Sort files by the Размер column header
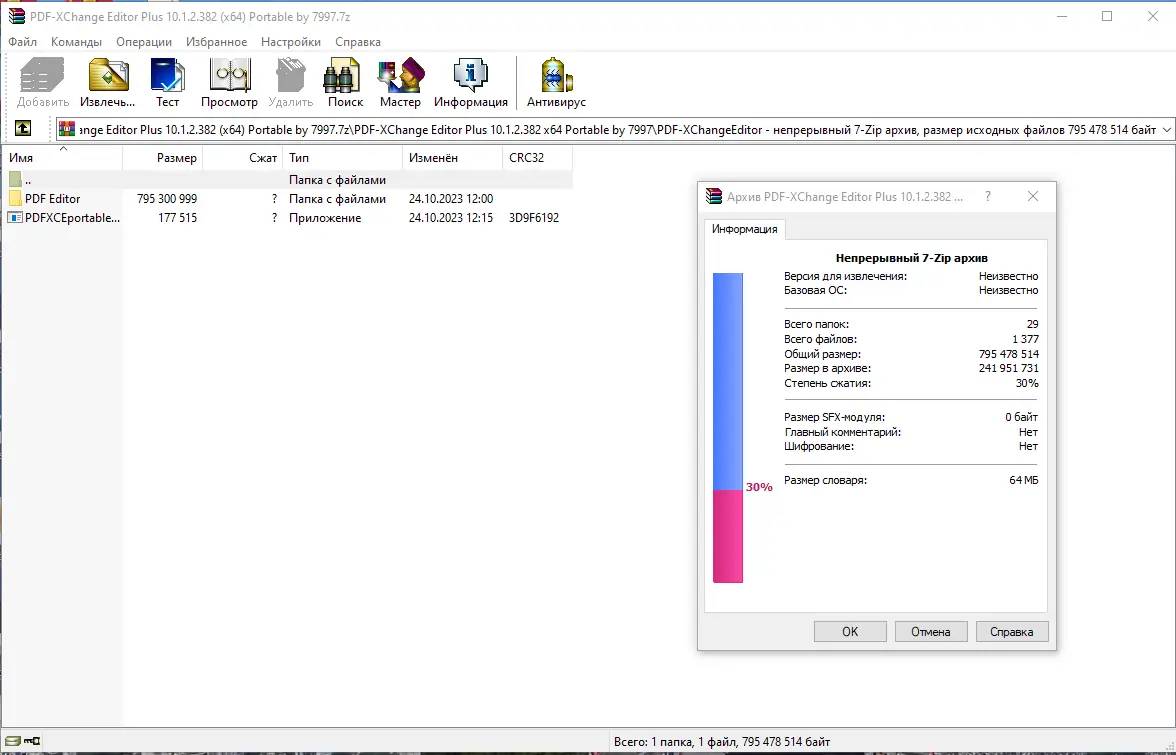Viewport: 1176px width, 755px height. click(178, 158)
